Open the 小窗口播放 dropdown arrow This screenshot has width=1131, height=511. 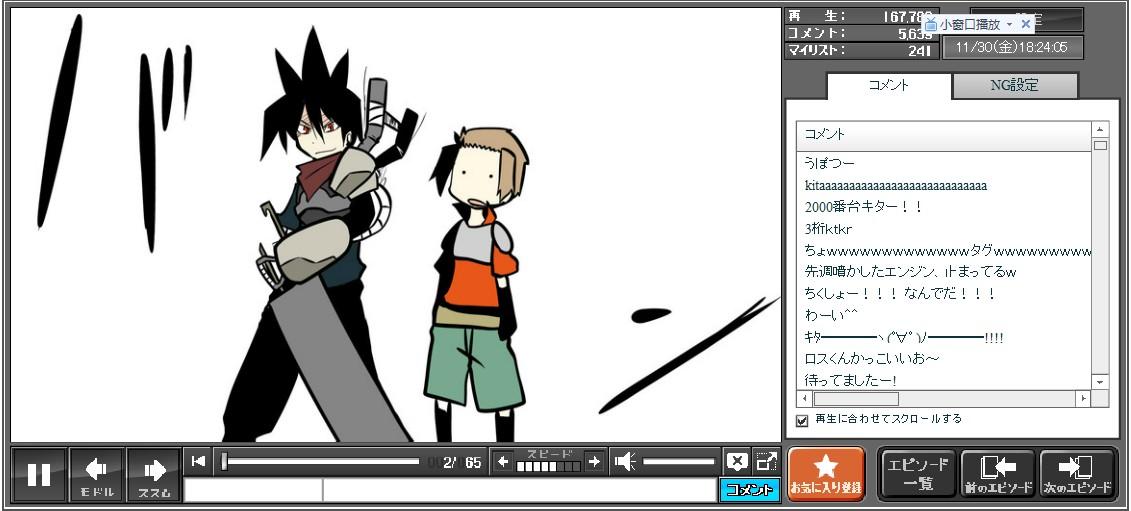[x=1009, y=24]
